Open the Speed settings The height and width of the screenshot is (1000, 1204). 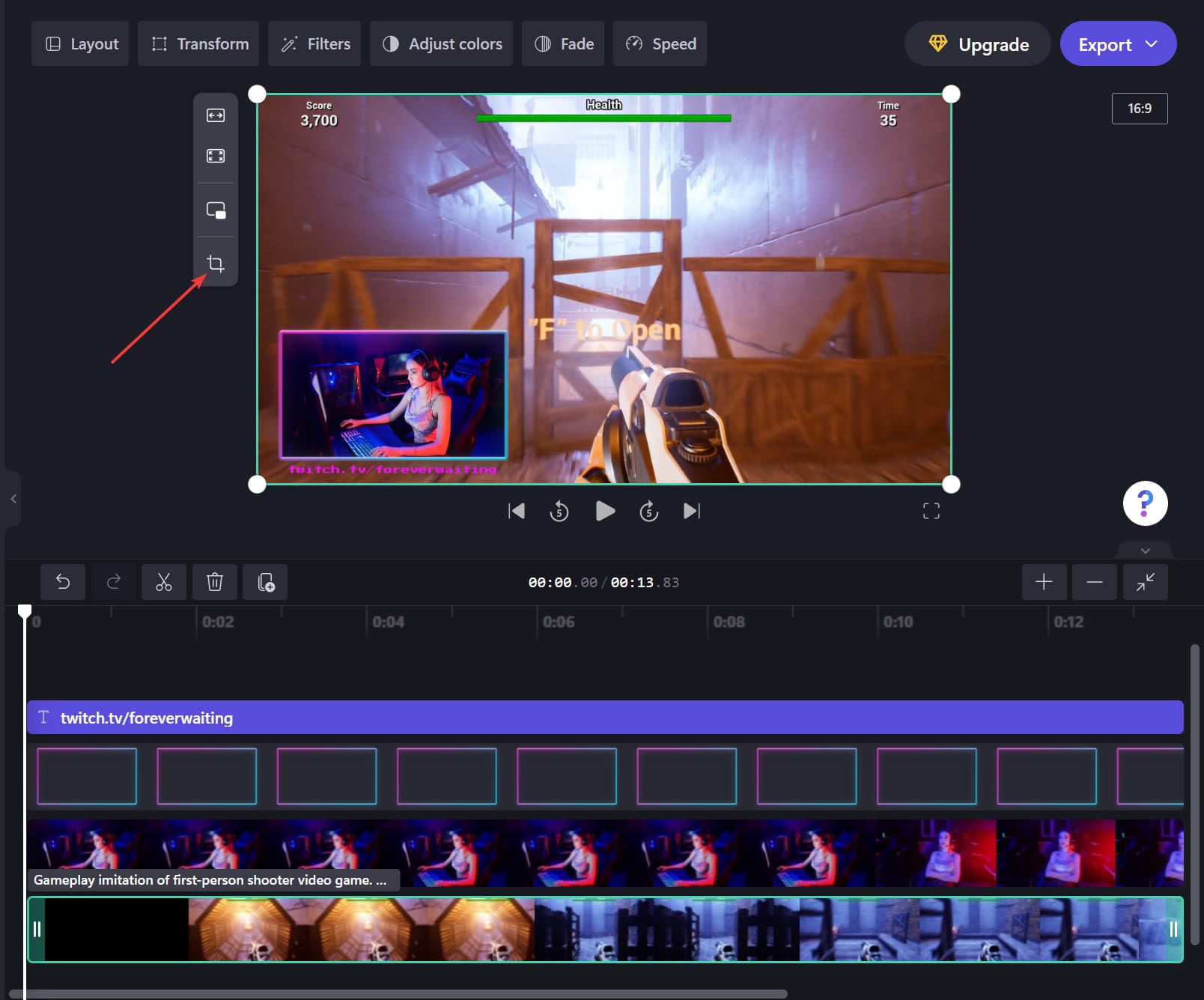(x=659, y=43)
